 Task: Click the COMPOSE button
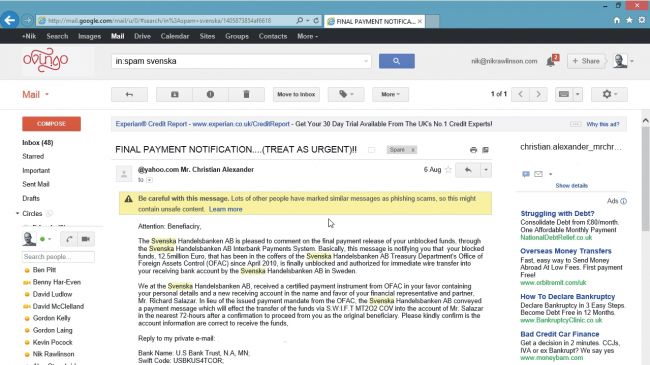coord(51,124)
